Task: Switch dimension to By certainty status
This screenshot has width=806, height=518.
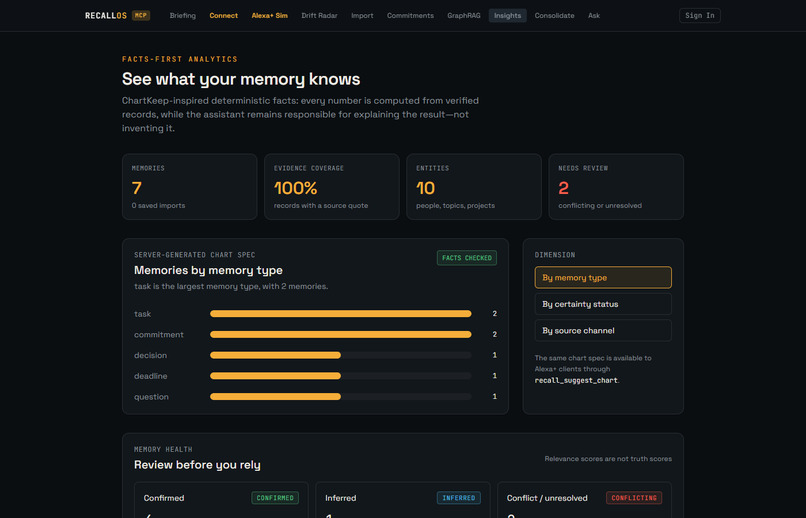Action: 603,304
